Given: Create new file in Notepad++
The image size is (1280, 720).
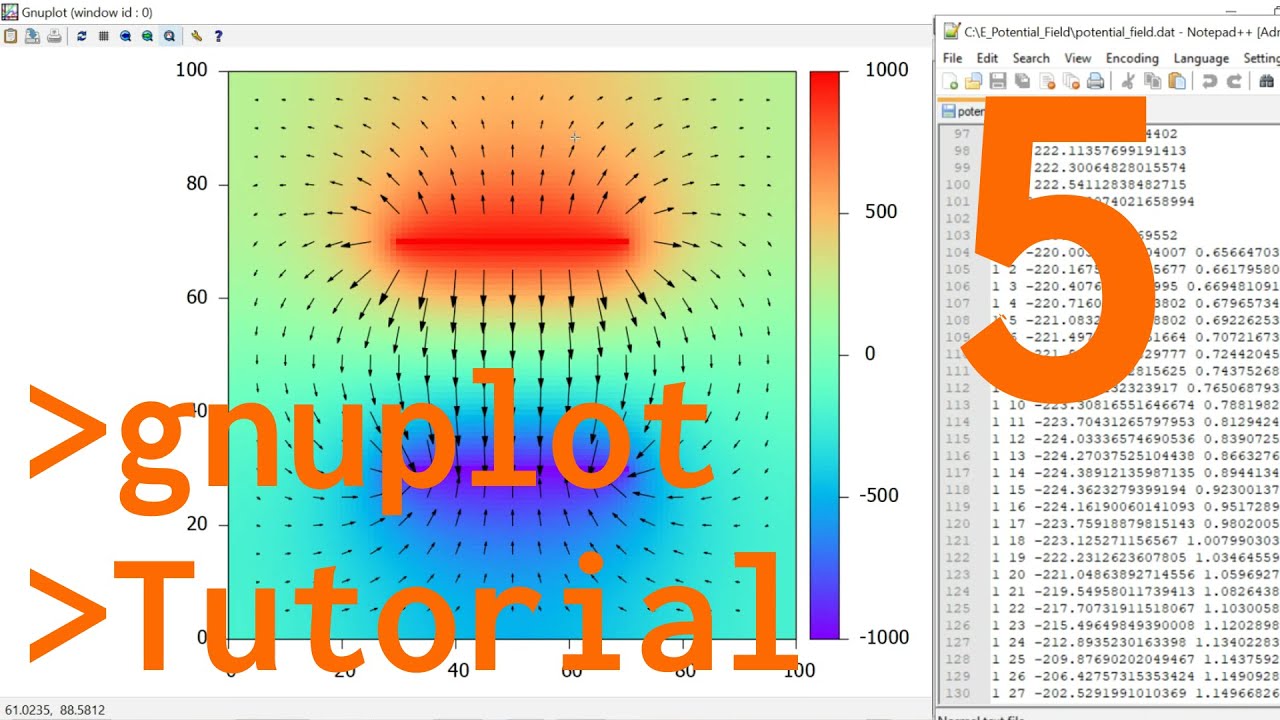Looking at the screenshot, I should pyautogui.click(x=950, y=82).
